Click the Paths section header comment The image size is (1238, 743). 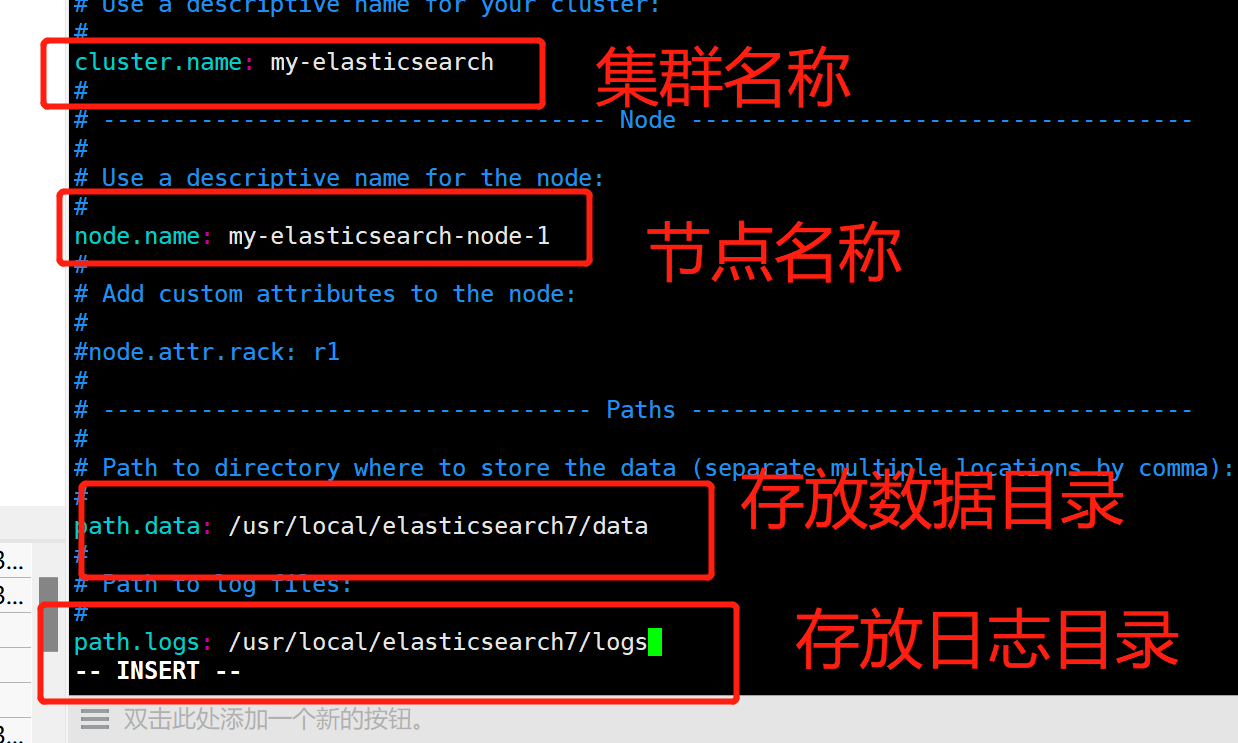634,410
